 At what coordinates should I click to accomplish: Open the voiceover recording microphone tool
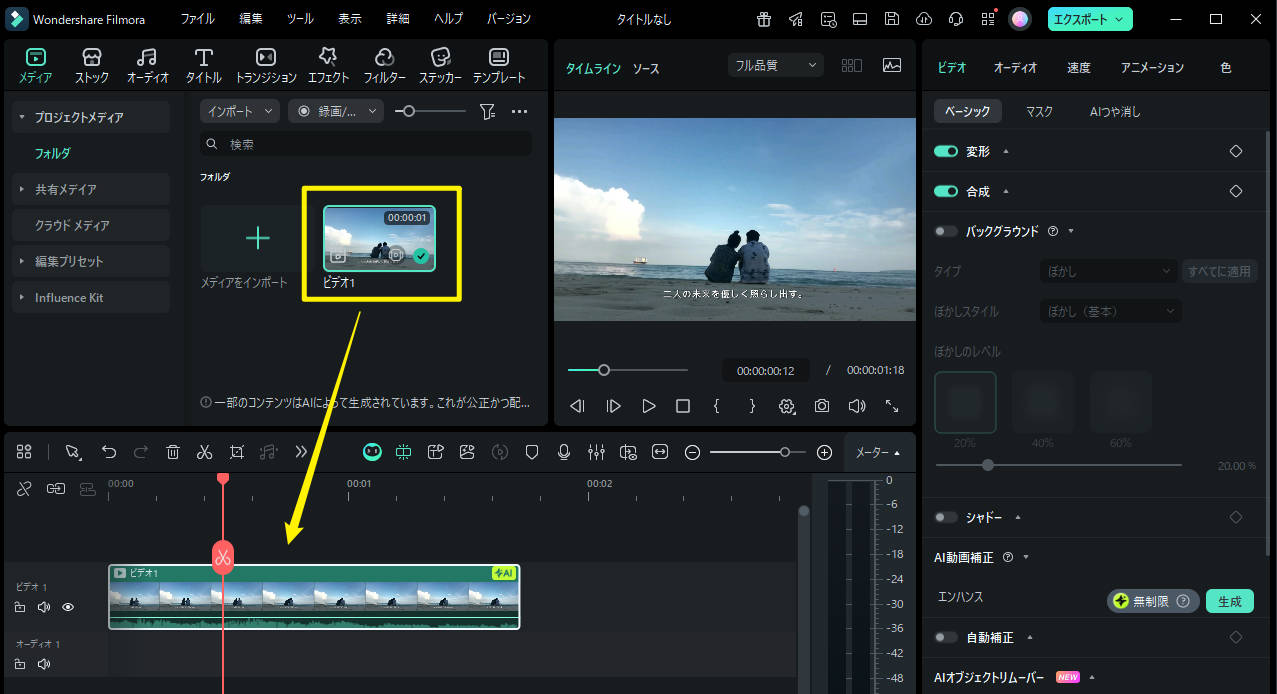[x=564, y=452]
